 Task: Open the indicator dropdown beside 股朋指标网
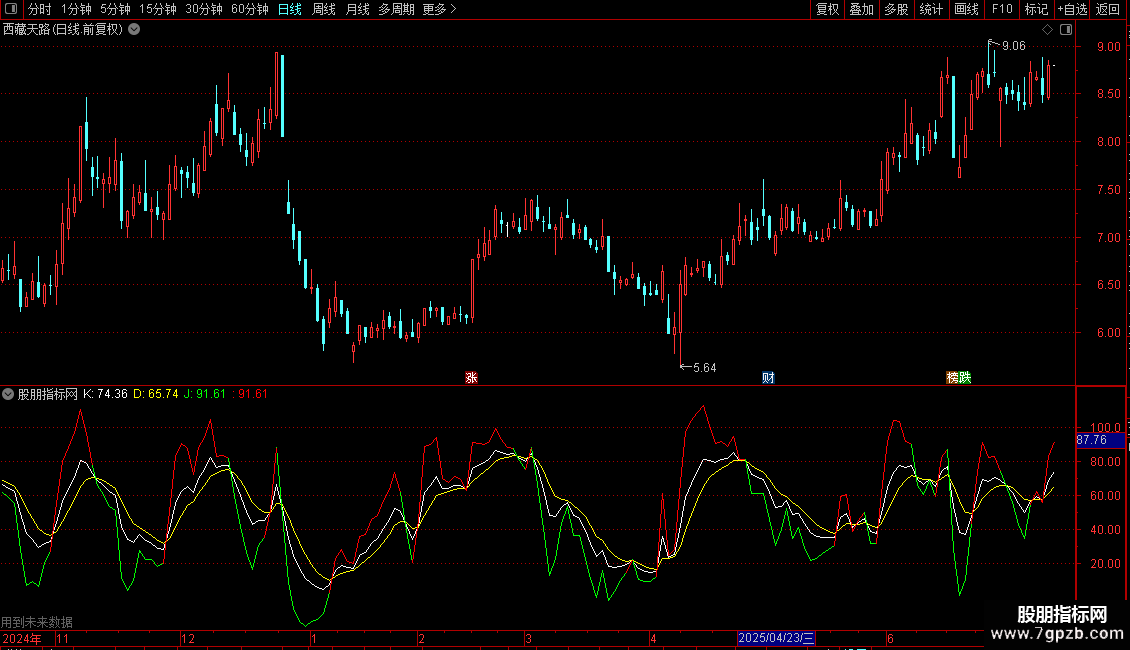coord(8,394)
